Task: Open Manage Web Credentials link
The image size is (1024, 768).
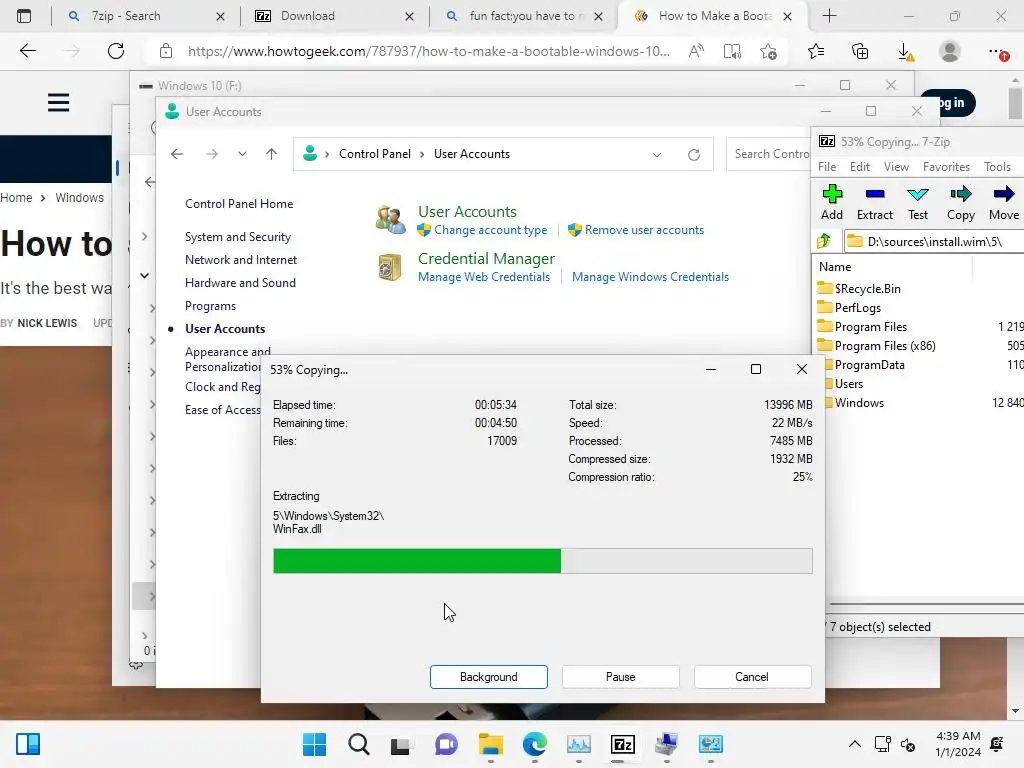Action: click(x=484, y=277)
